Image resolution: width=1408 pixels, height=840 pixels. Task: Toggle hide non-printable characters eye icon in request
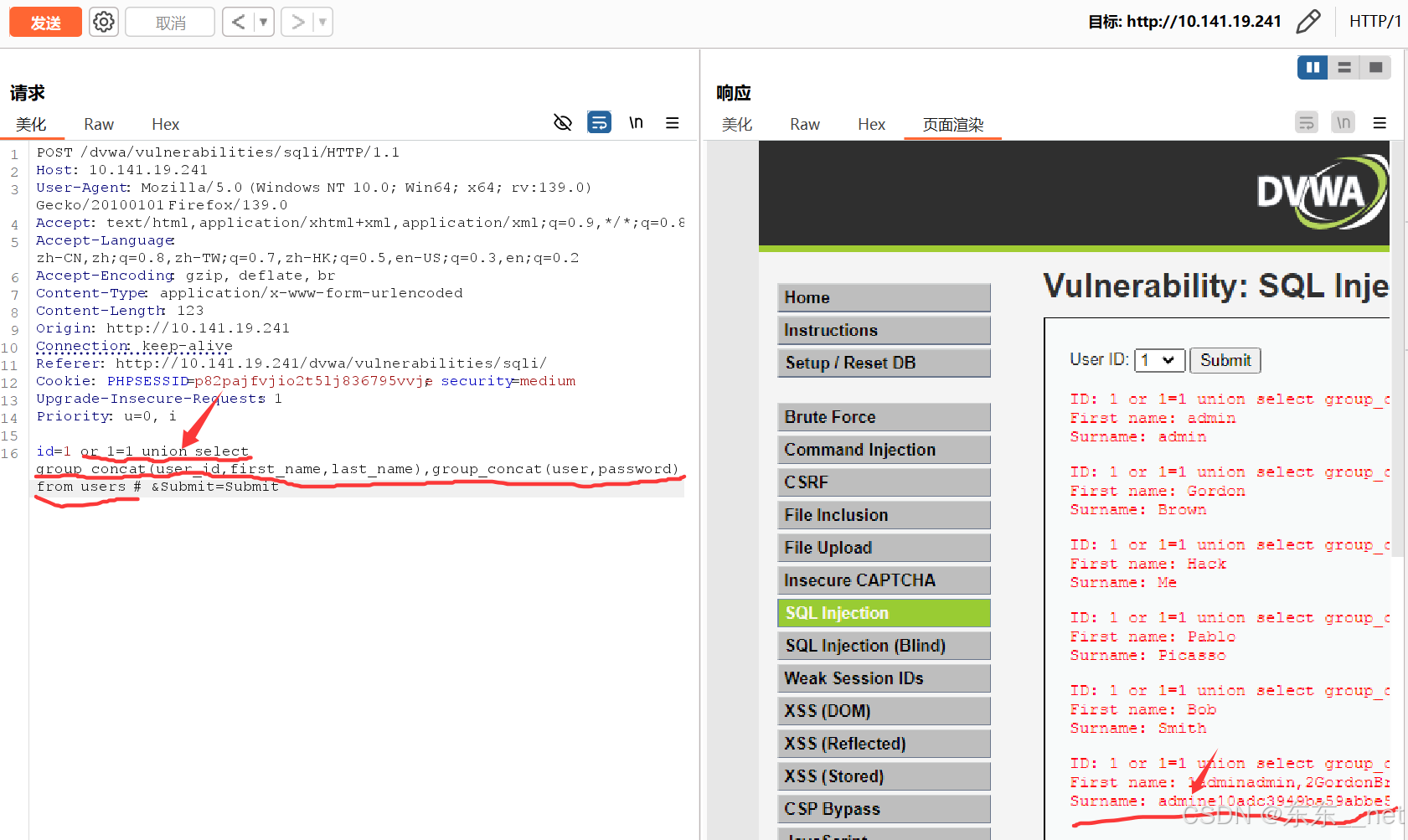point(563,122)
